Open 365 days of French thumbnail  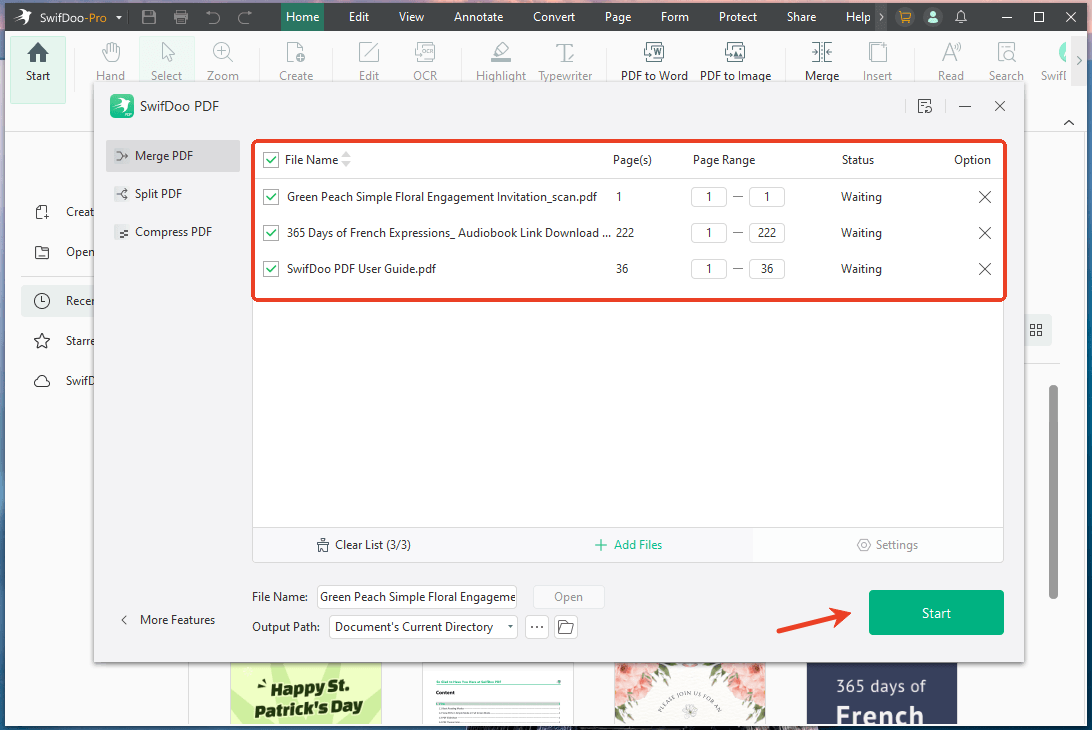point(882,694)
